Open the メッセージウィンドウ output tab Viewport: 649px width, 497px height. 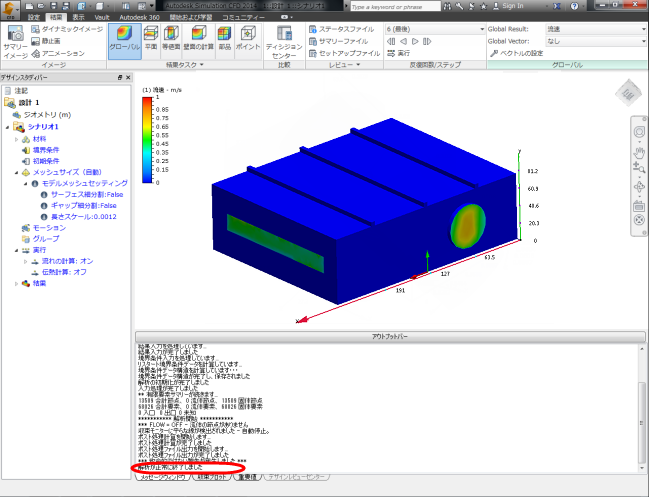[163, 477]
